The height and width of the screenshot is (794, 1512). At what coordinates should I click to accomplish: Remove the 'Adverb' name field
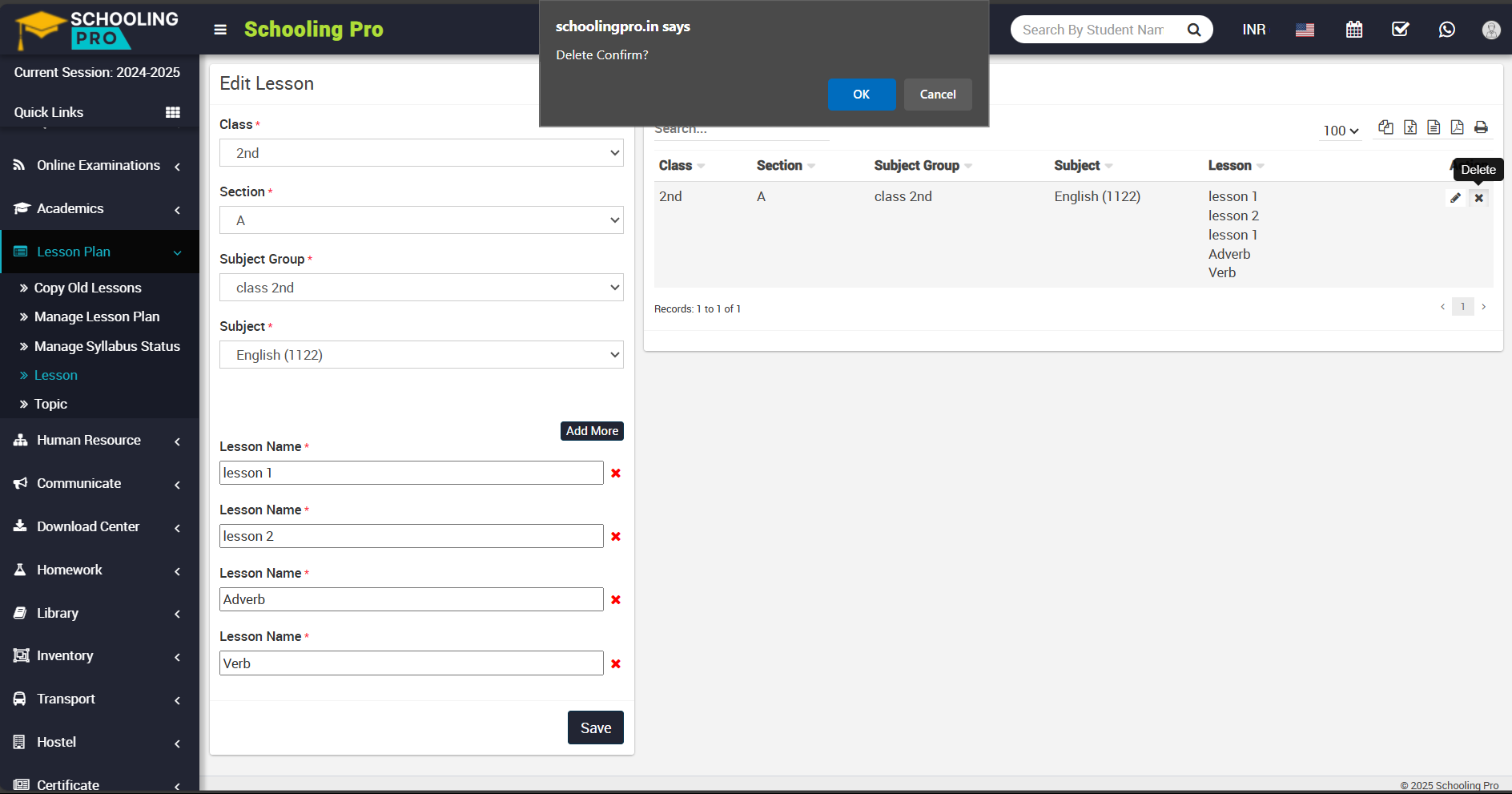point(616,600)
